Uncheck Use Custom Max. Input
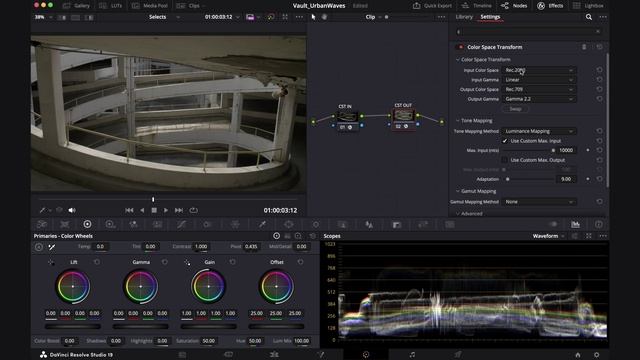 tap(505, 141)
